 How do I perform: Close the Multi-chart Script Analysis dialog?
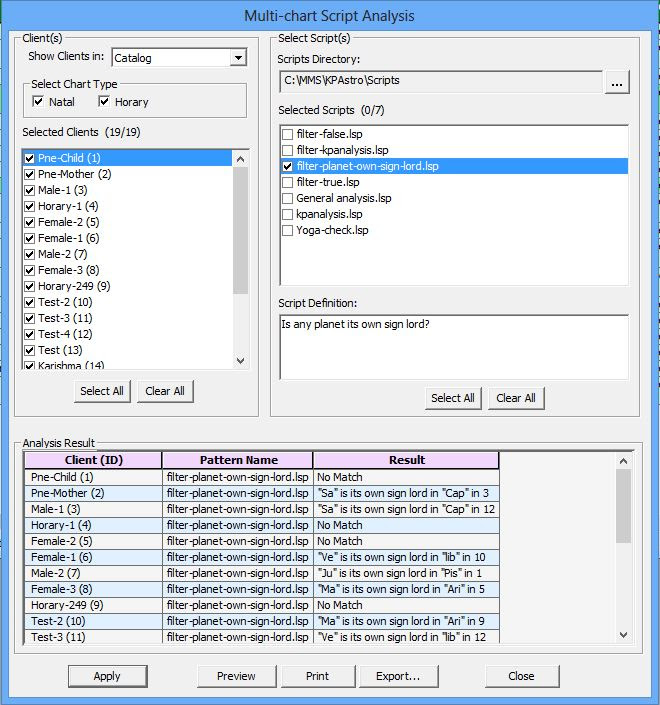click(522, 676)
